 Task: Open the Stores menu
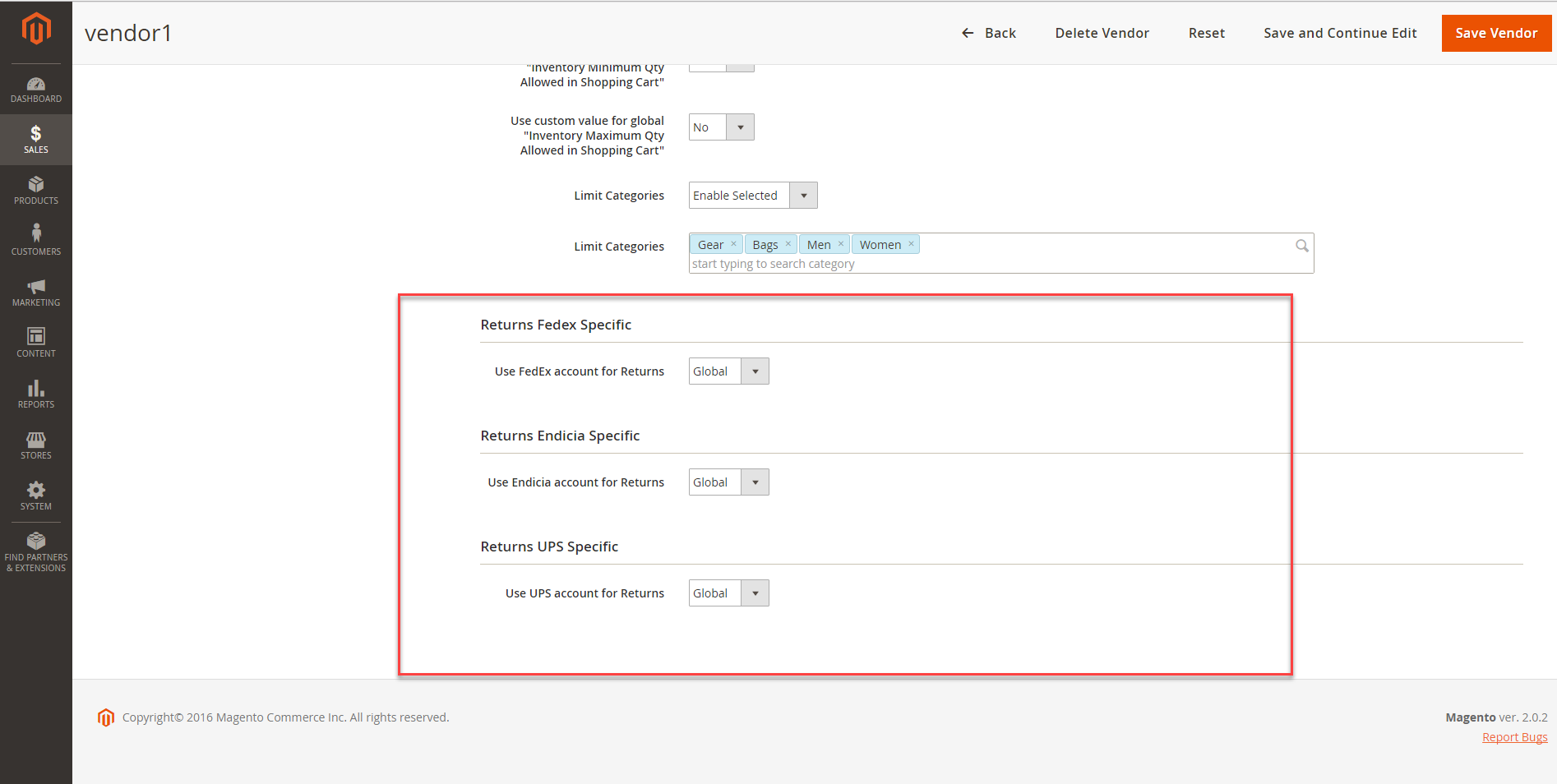coord(36,445)
